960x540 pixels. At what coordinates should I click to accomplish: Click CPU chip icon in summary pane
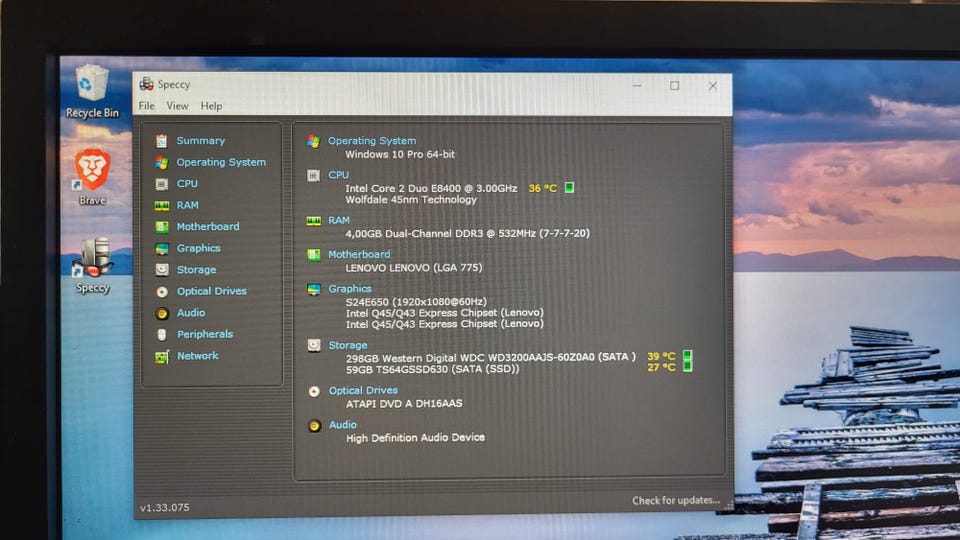(x=313, y=176)
